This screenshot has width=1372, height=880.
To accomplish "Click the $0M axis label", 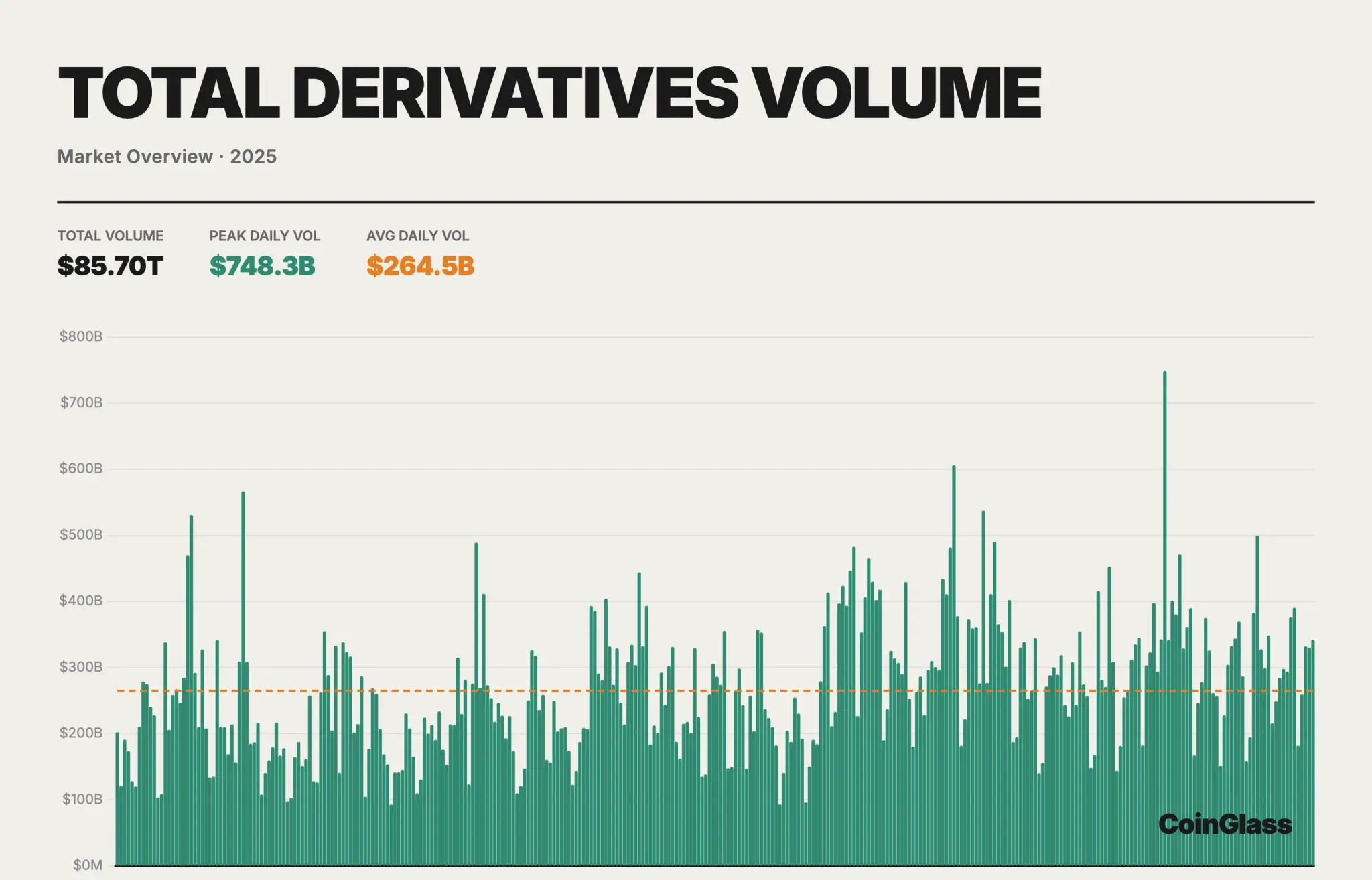I will [87, 865].
